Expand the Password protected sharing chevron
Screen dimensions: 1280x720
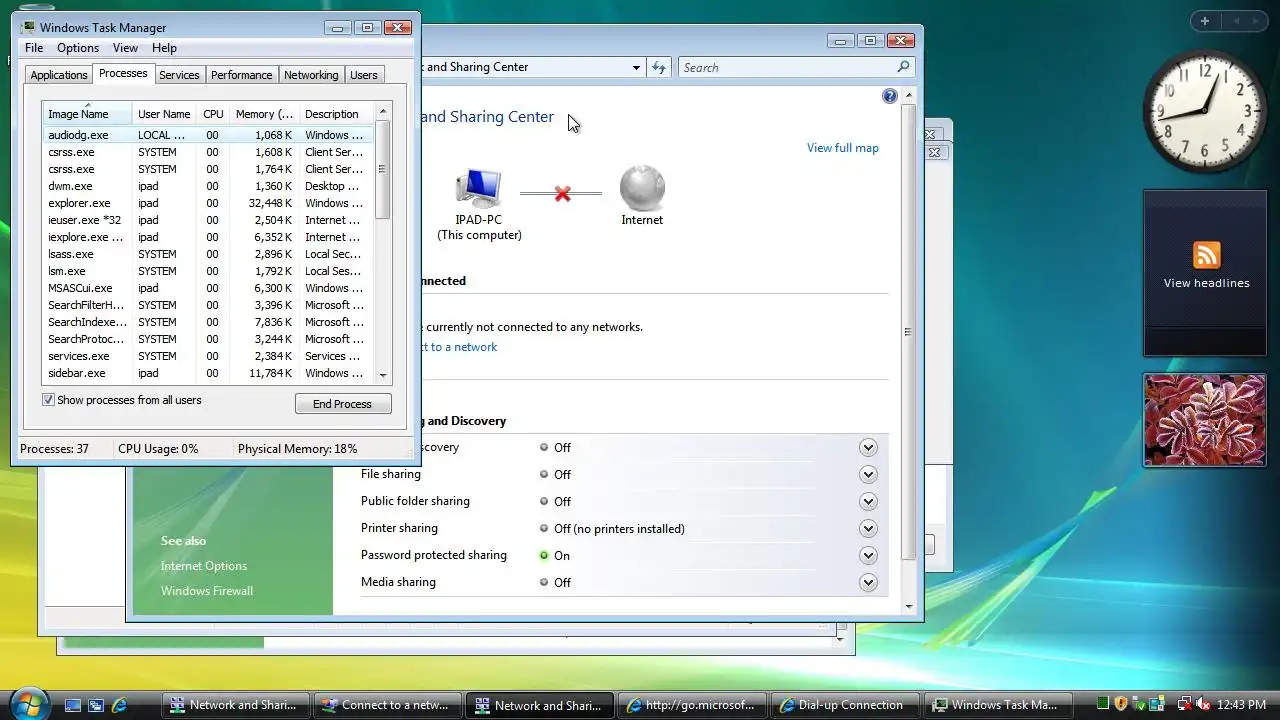(x=868, y=555)
